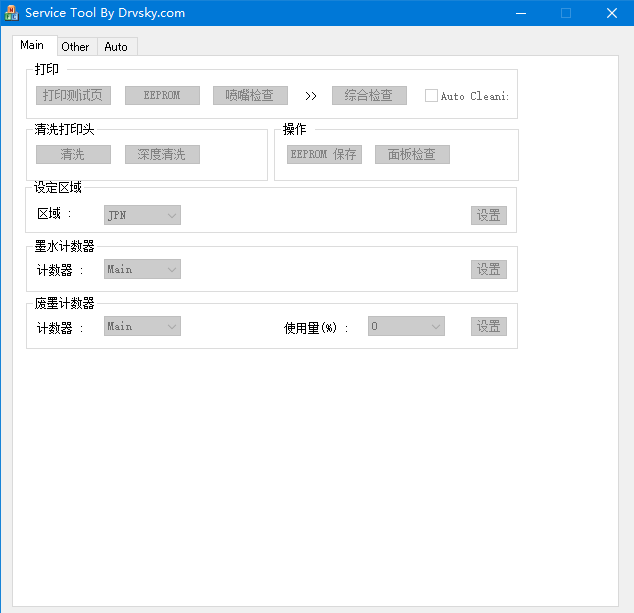This screenshot has height=613, width=634.
Task: Open the 区域 JPN region dropdown
Action: 142,215
